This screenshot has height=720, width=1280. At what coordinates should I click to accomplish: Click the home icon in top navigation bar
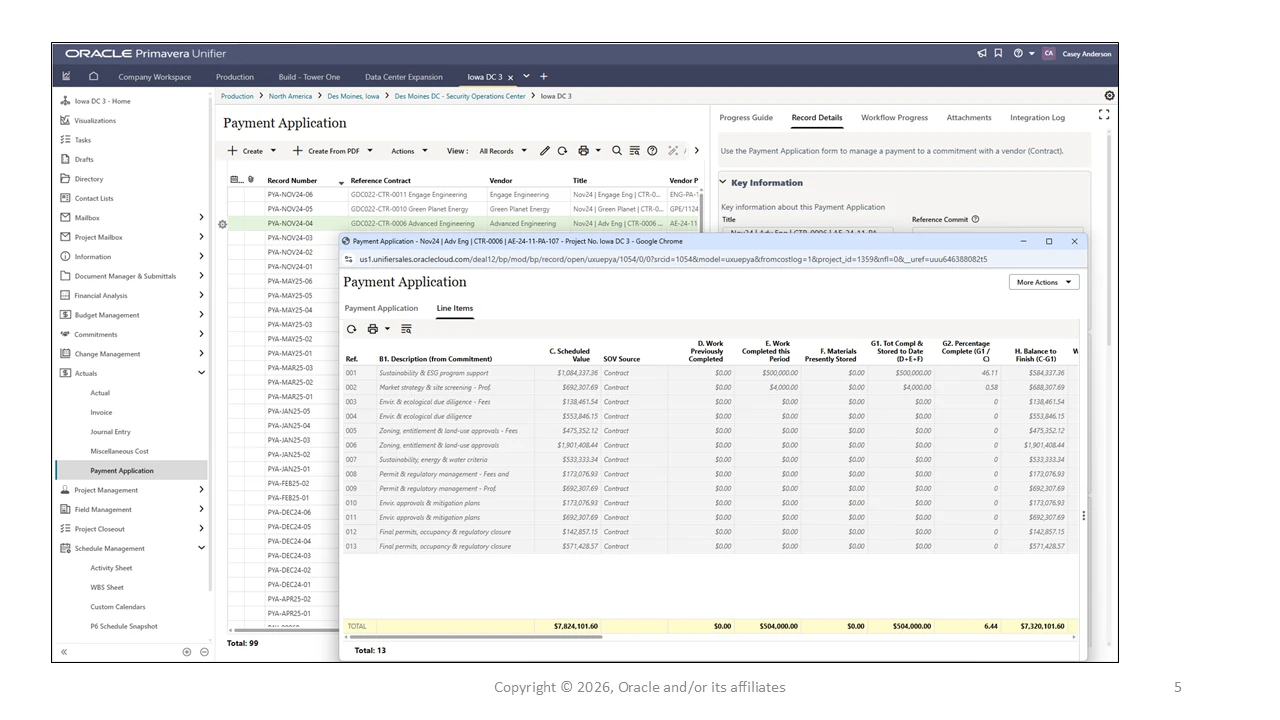[x=93, y=76]
